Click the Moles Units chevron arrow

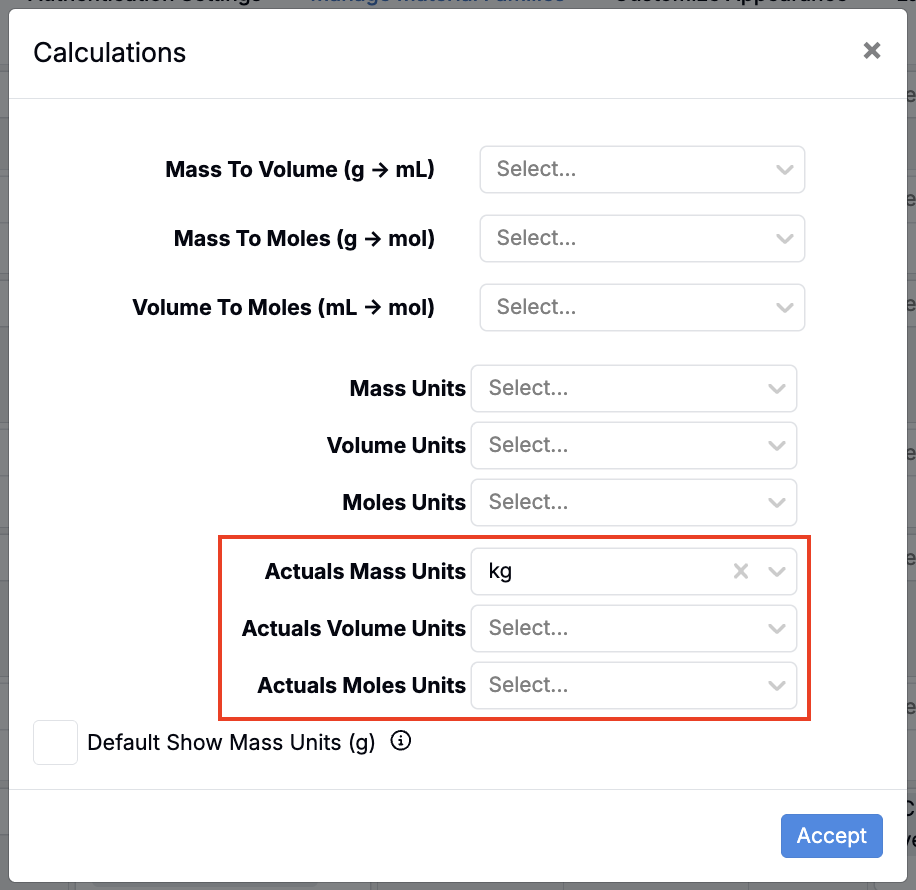coord(776,502)
